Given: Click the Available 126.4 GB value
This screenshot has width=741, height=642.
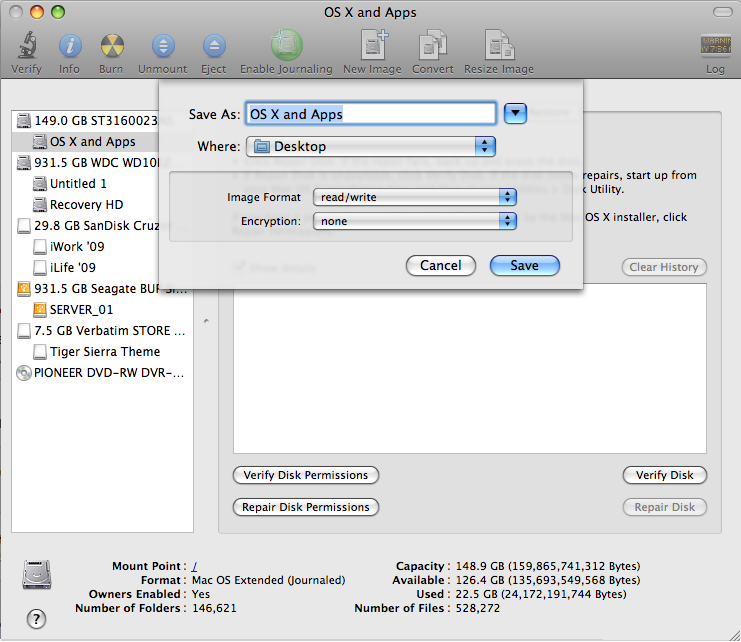Looking at the screenshot, I should click(x=548, y=580).
